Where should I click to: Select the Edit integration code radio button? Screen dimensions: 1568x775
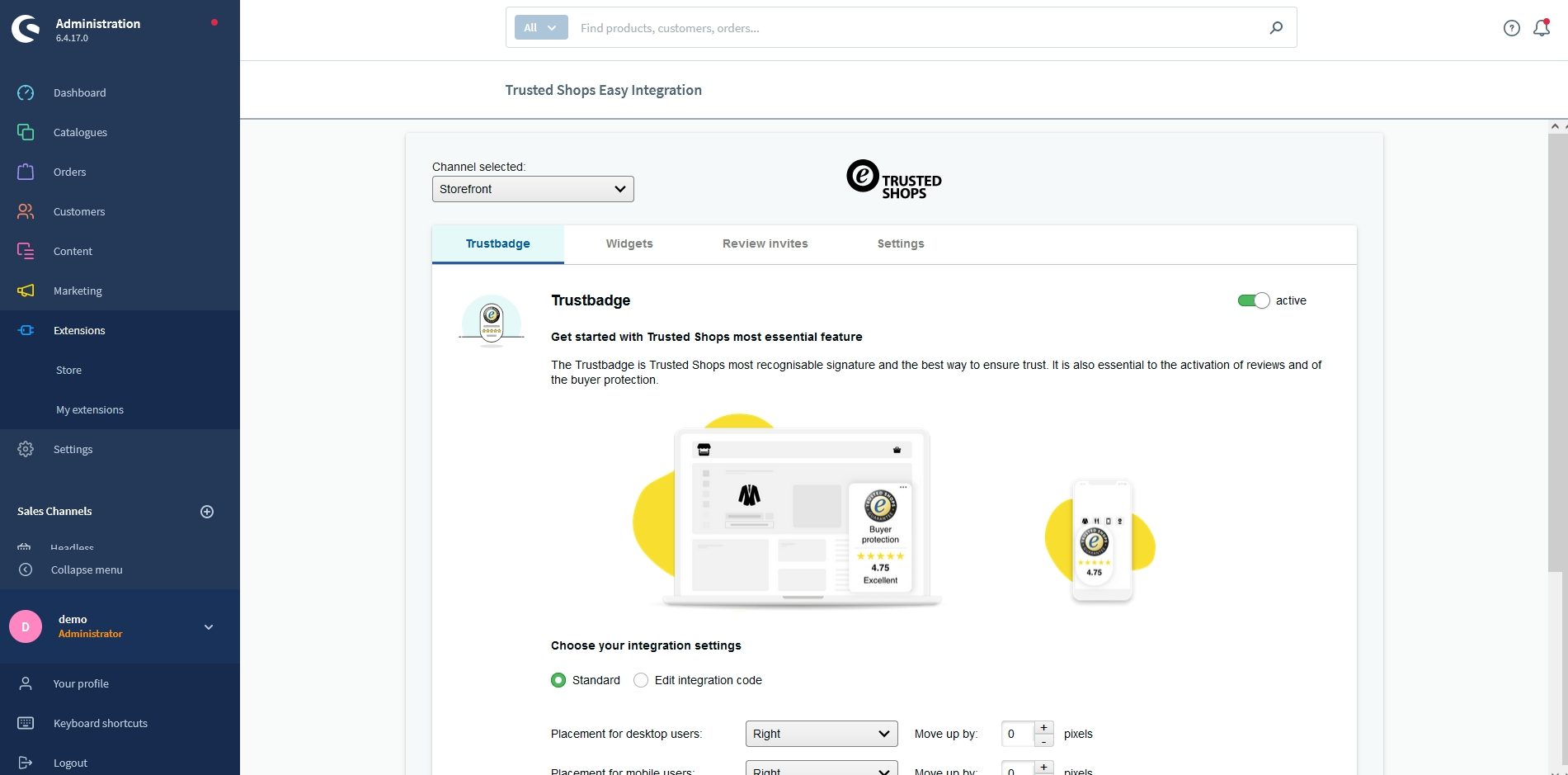pyautogui.click(x=641, y=680)
